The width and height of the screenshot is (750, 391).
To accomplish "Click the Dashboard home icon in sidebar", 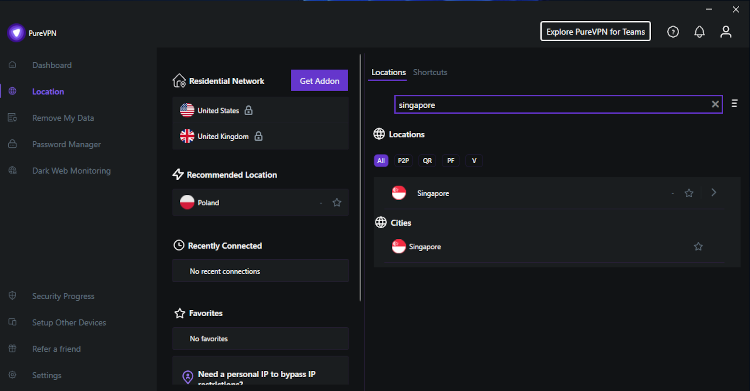I will (12, 65).
